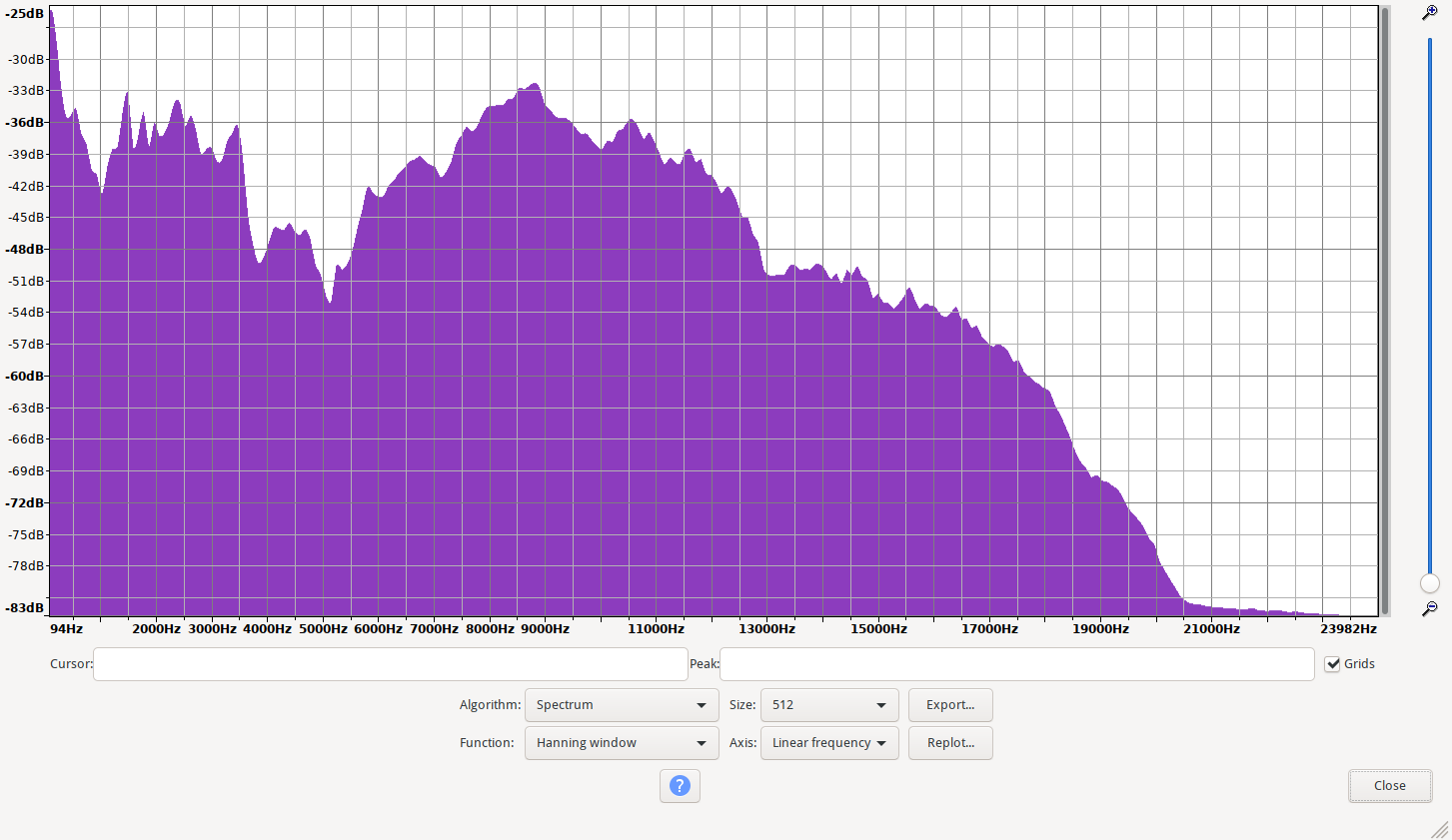1452x840 pixels.
Task: Click the 13000Hz frequency label
Action: pyautogui.click(x=767, y=629)
